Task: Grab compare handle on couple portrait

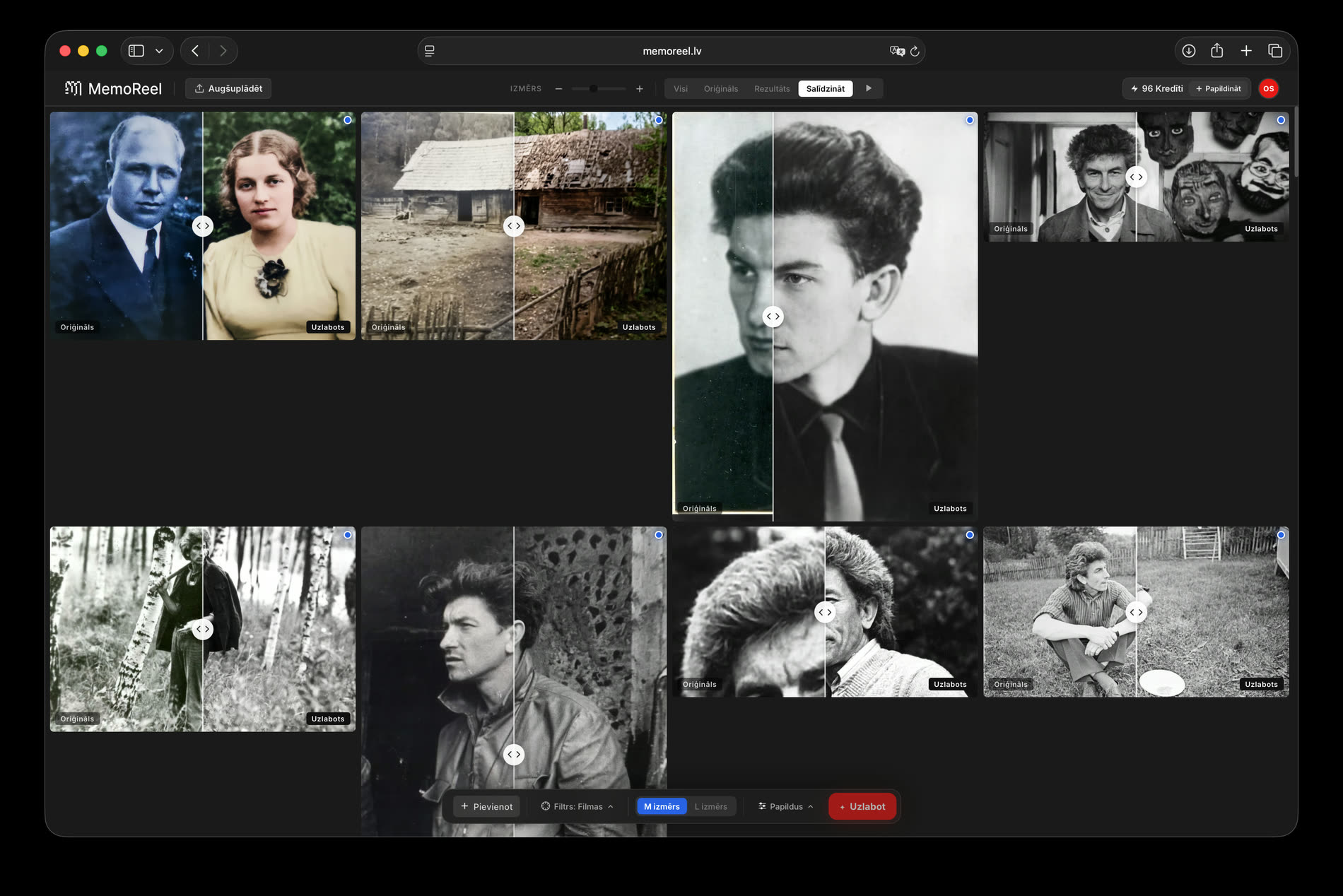Action: pyautogui.click(x=203, y=226)
